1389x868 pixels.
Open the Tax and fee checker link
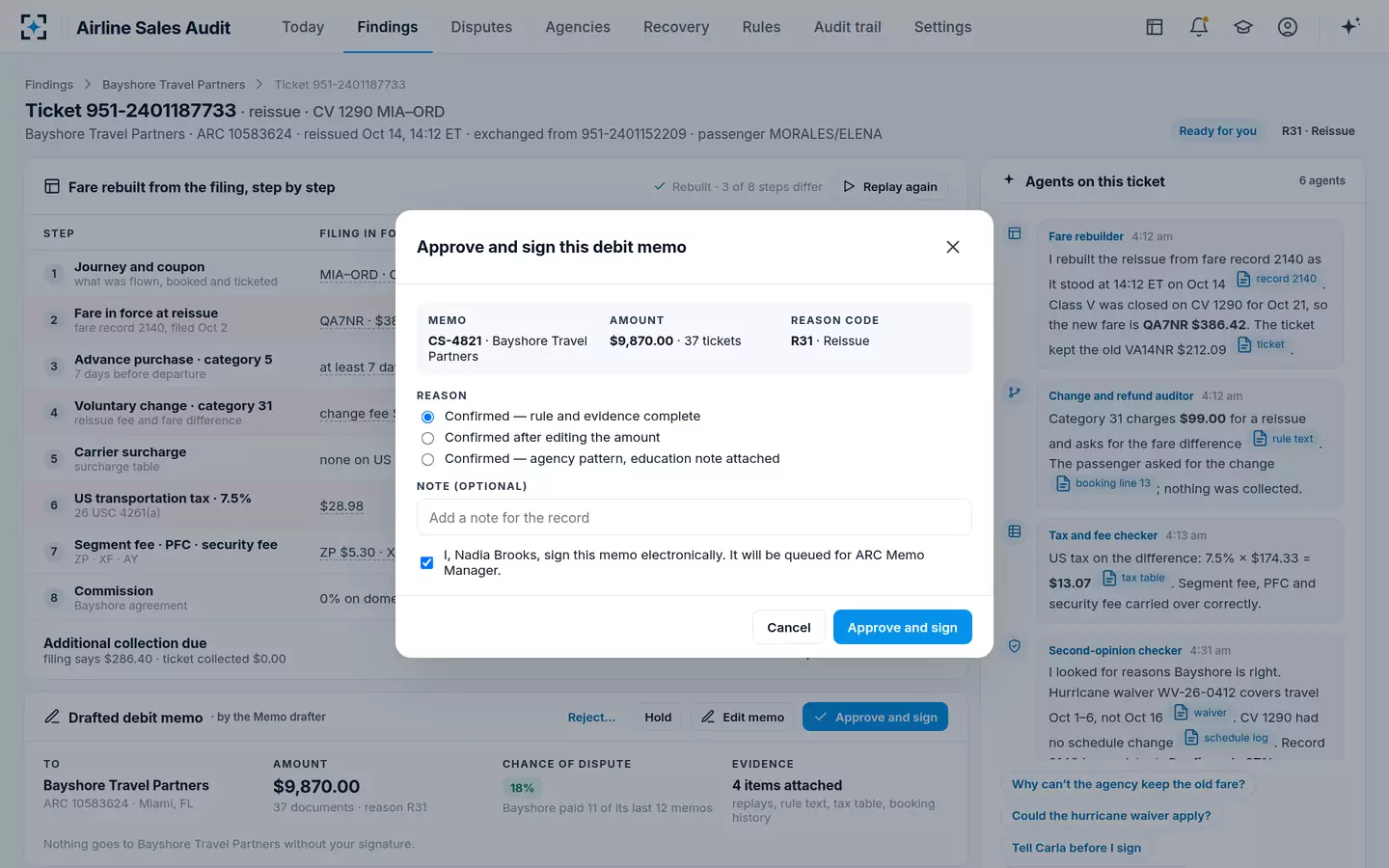point(1103,535)
